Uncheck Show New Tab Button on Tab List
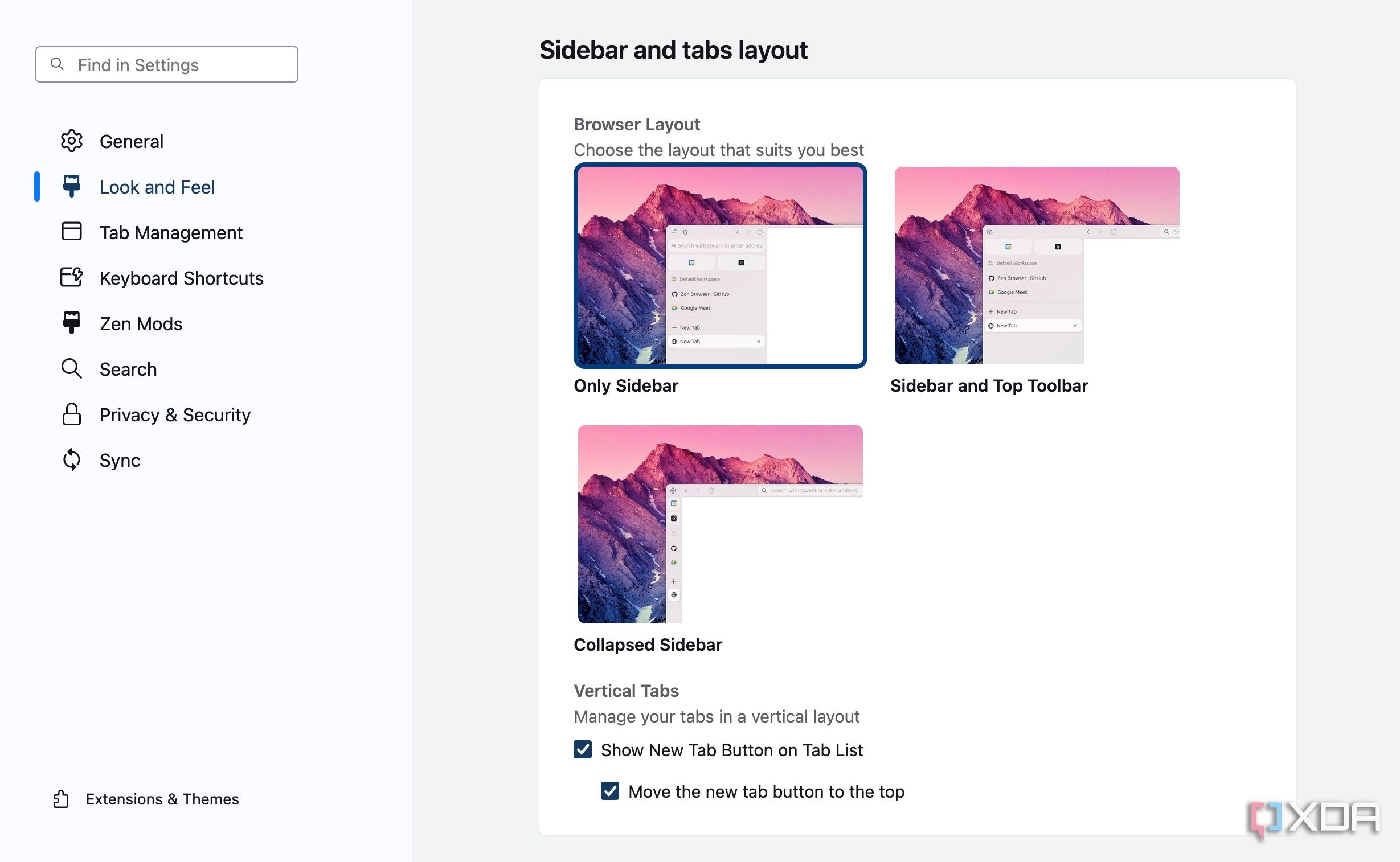 (582, 749)
